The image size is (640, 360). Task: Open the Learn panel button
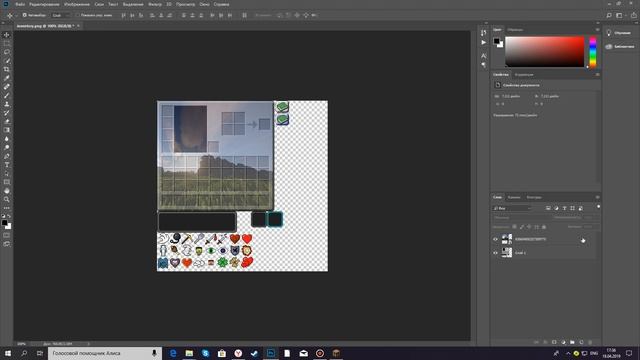click(x=619, y=33)
